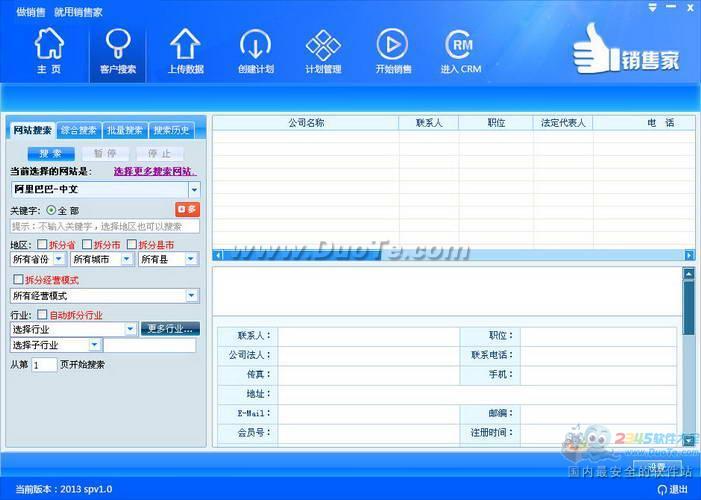This screenshot has width=701, height=500.
Task: Click the 当前版本: 2013 spv1.0 text
Action: coord(64,489)
